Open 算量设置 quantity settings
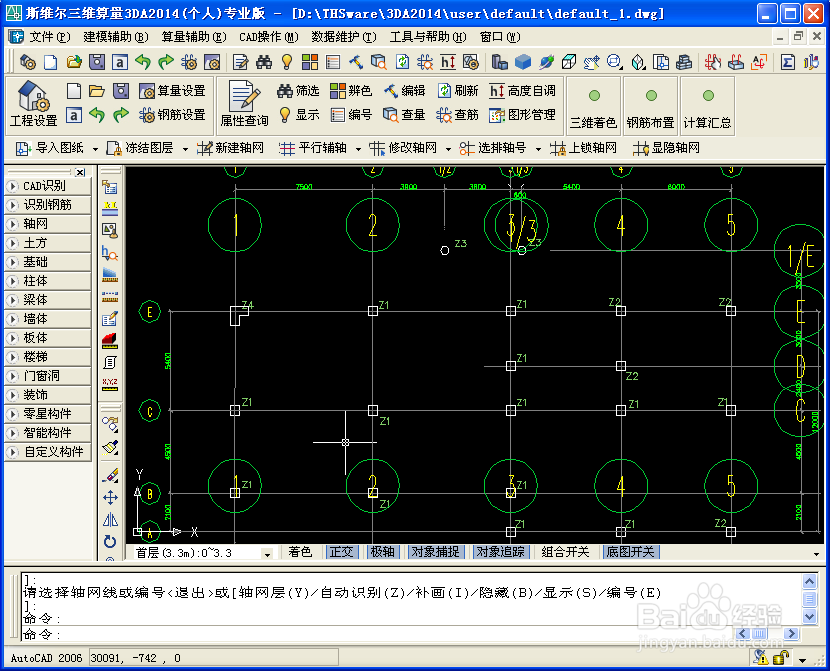 172,91
